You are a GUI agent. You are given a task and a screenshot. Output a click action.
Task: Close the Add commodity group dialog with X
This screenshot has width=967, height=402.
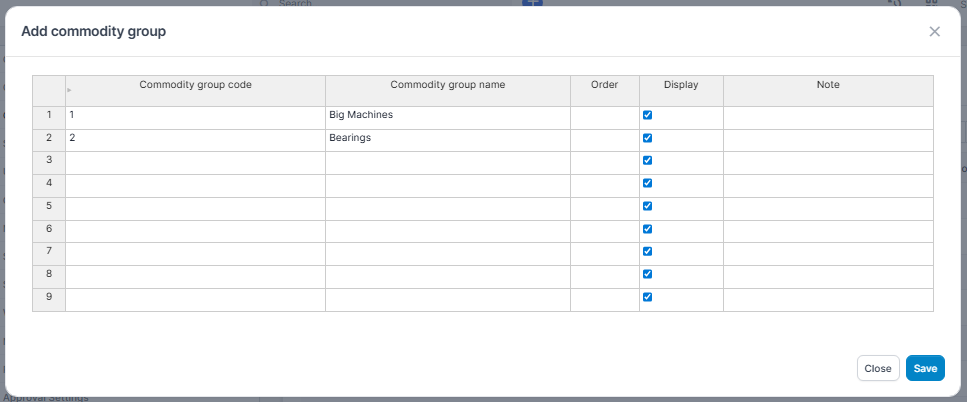934,31
